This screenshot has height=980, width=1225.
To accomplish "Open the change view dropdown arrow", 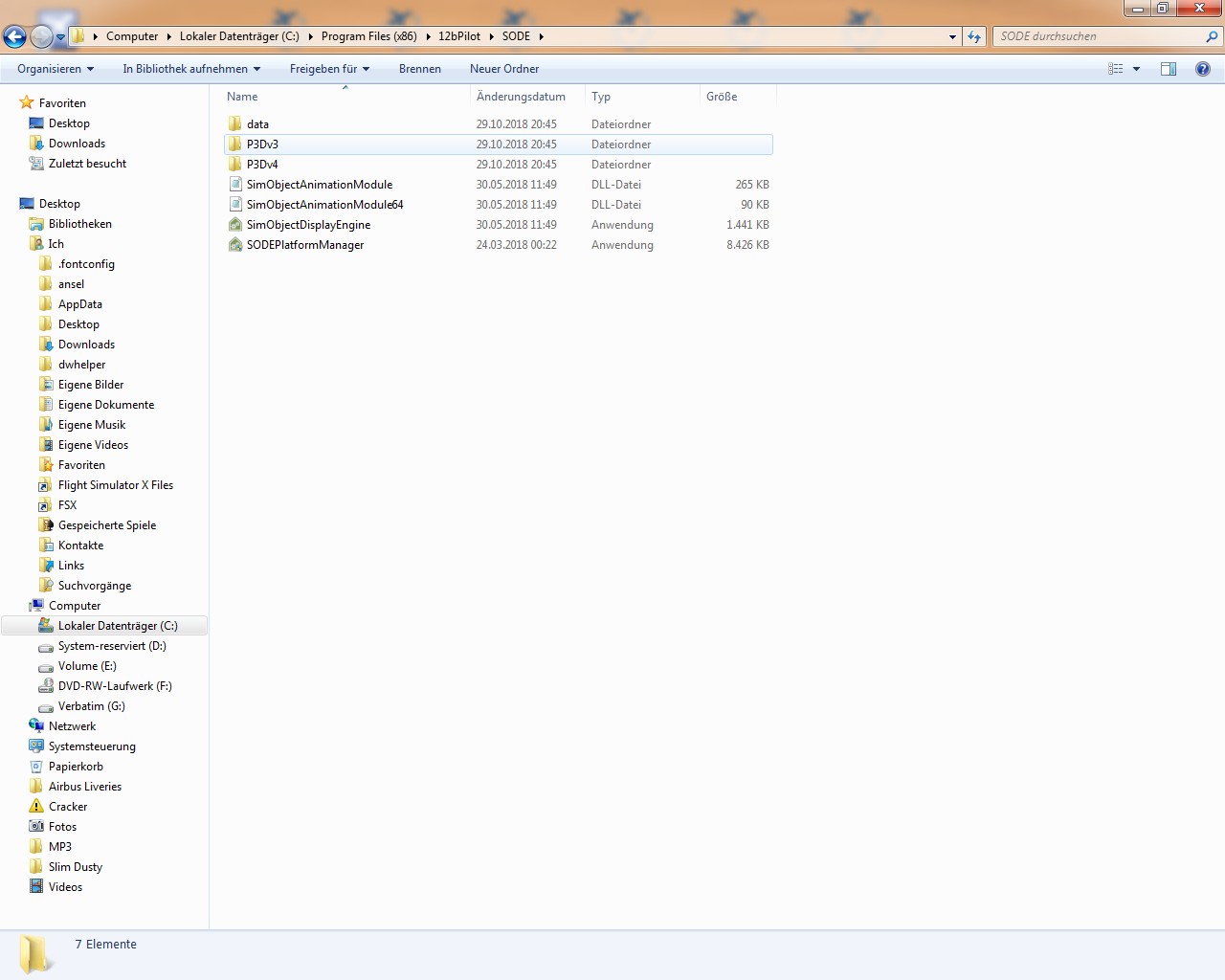I will [x=1137, y=69].
